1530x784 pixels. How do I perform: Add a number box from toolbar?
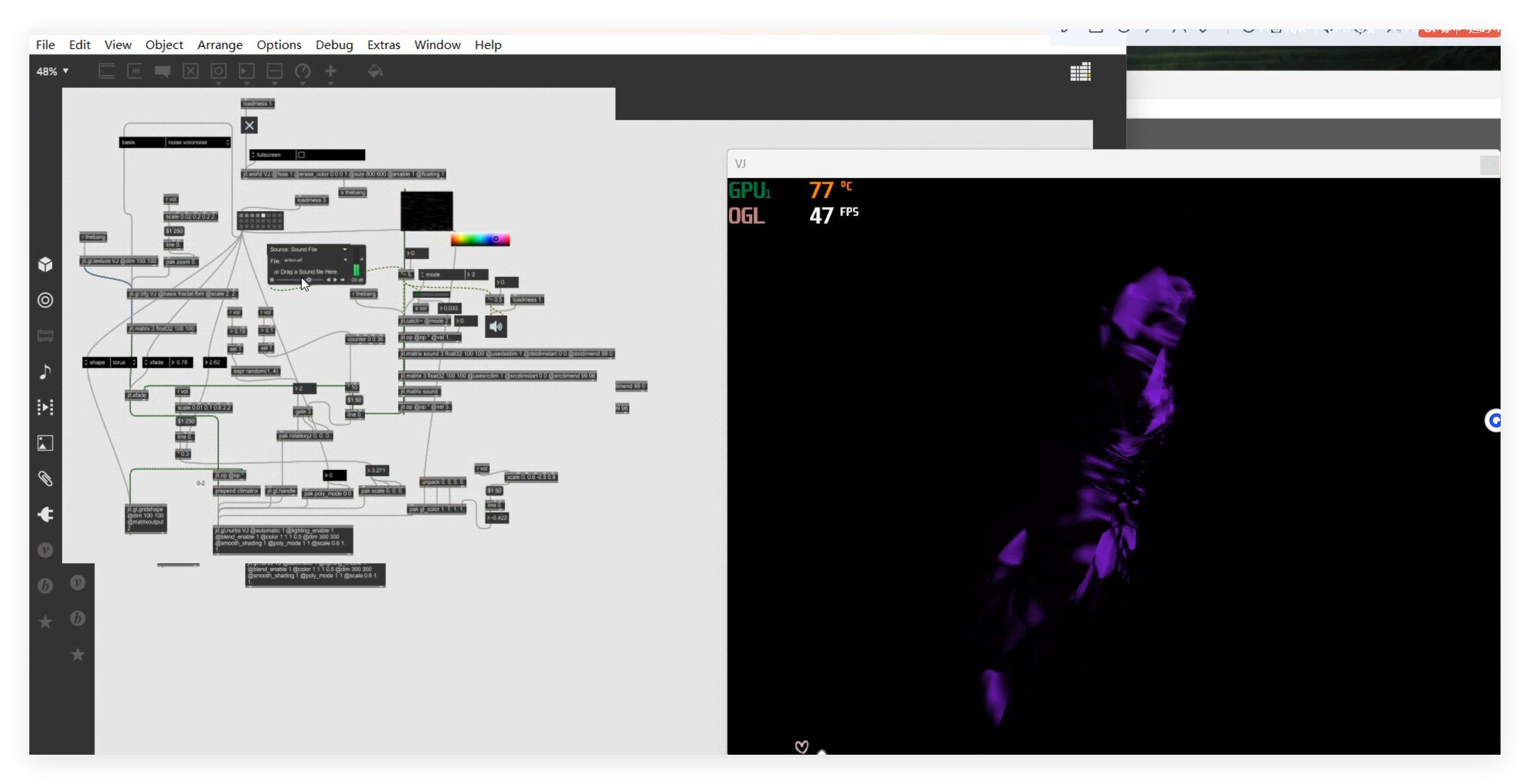(247, 71)
